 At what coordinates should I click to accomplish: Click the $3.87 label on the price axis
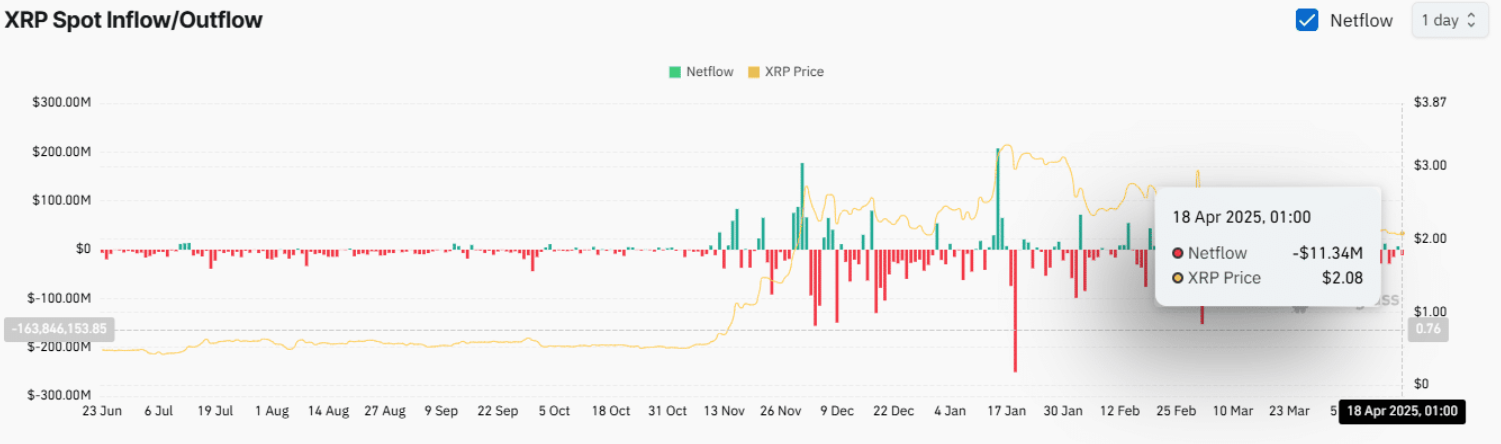(1430, 103)
